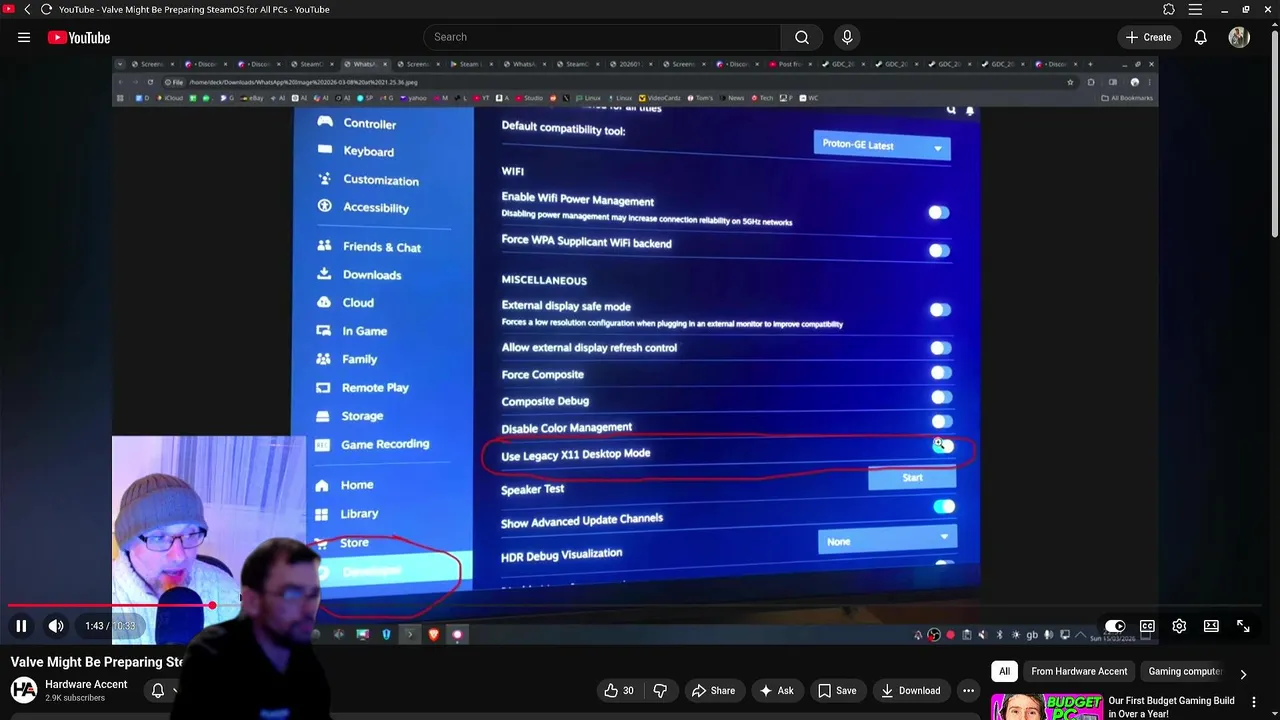The image size is (1280, 720).
Task: Click the Hardware Accent channel avatar
Action: [x=24, y=690]
